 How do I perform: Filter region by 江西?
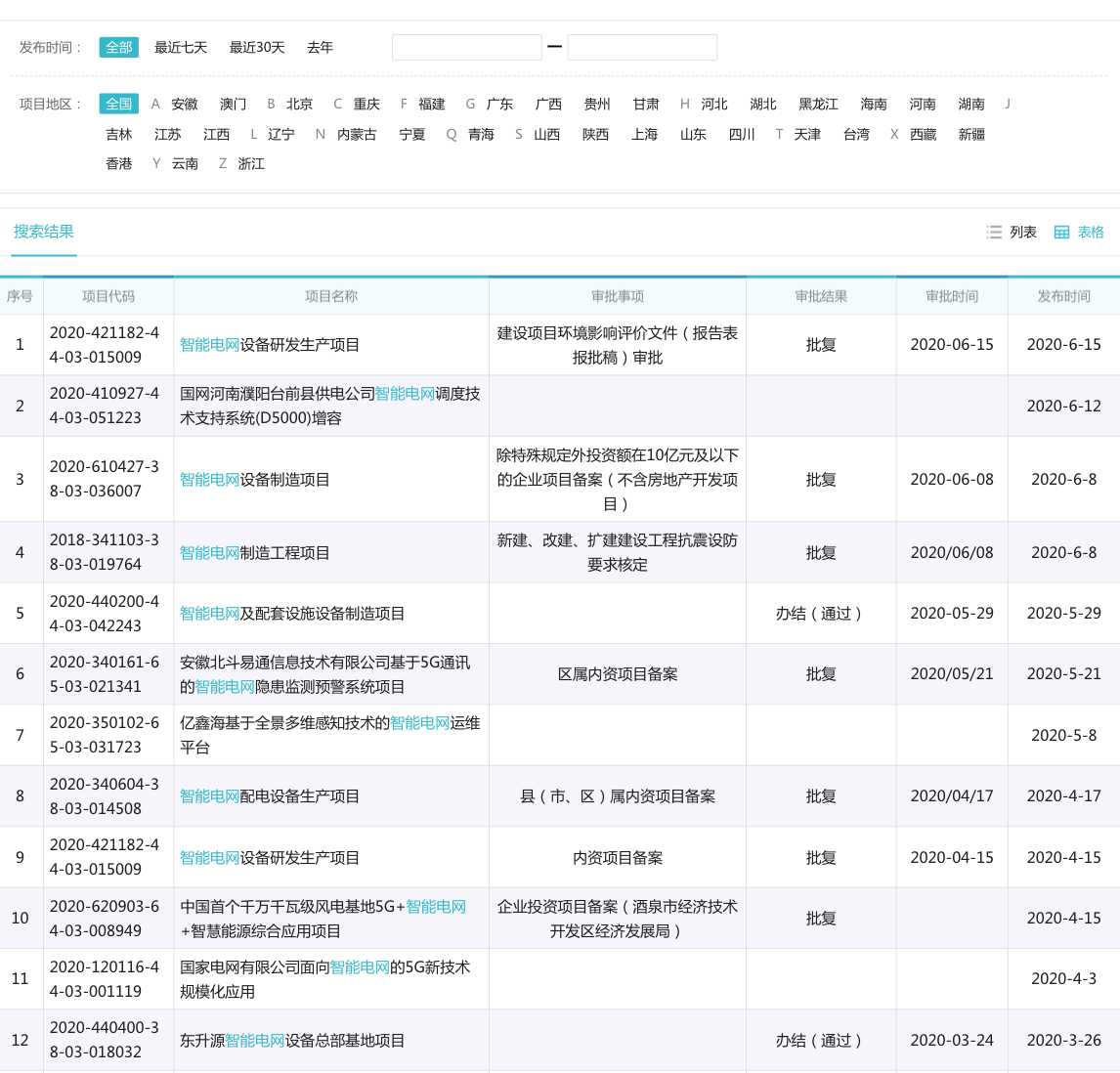[x=216, y=134]
